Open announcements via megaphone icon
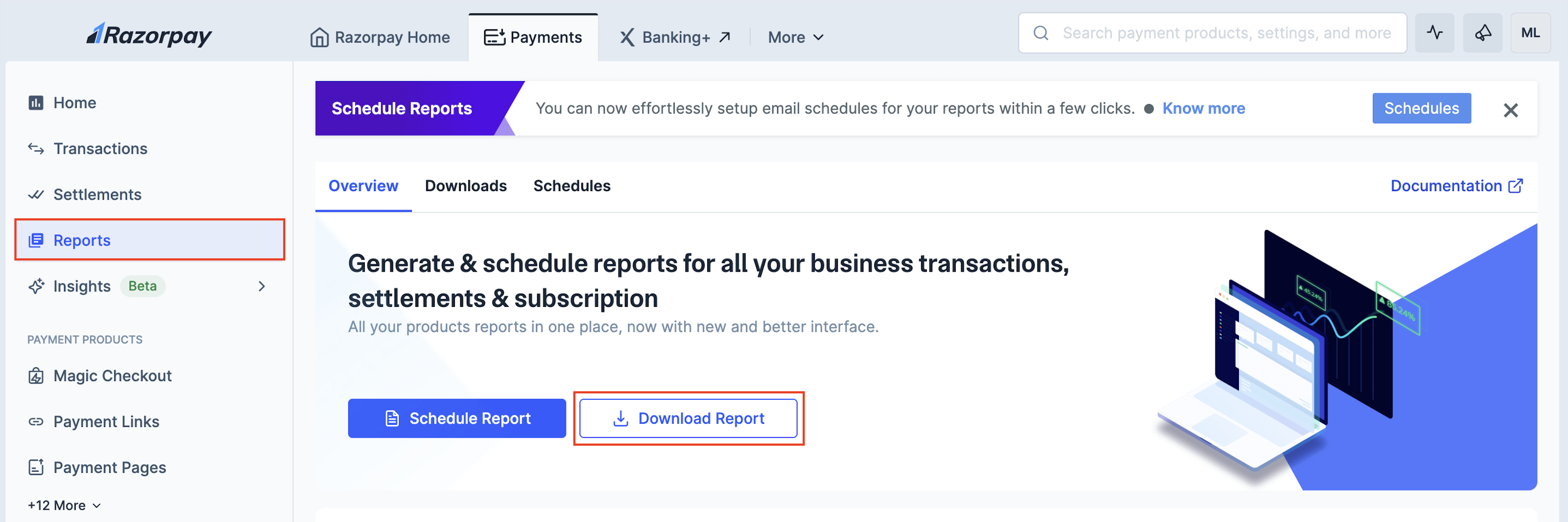This screenshot has width=1568, height=522. tap(1483, 33)
